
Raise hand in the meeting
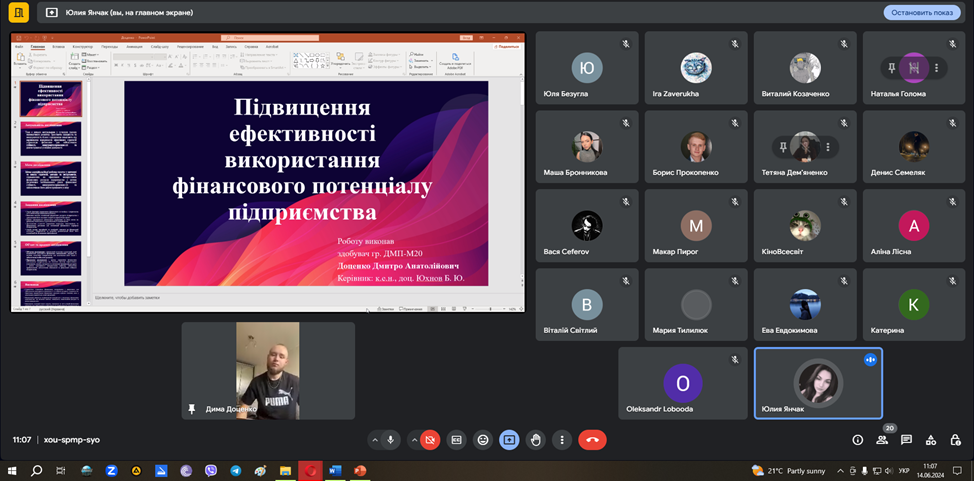[536, 440]
